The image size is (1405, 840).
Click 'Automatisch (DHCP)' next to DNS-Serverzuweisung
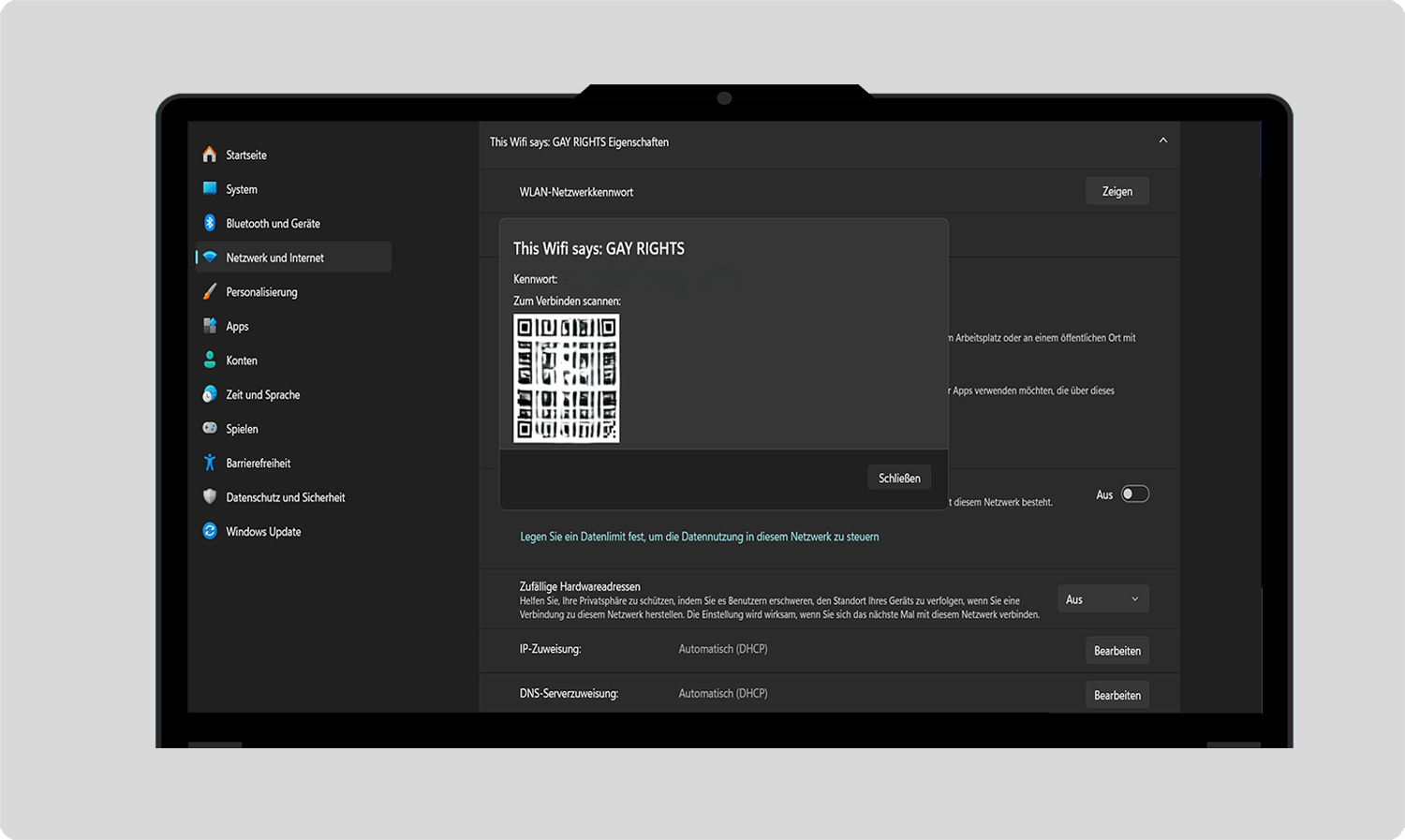pyautogui.click(x=723, y=693)
